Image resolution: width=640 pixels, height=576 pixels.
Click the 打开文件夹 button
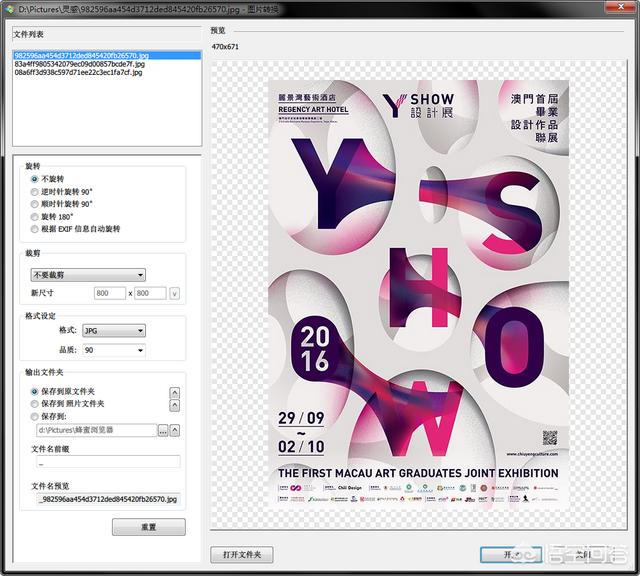(x=242, y=554)
